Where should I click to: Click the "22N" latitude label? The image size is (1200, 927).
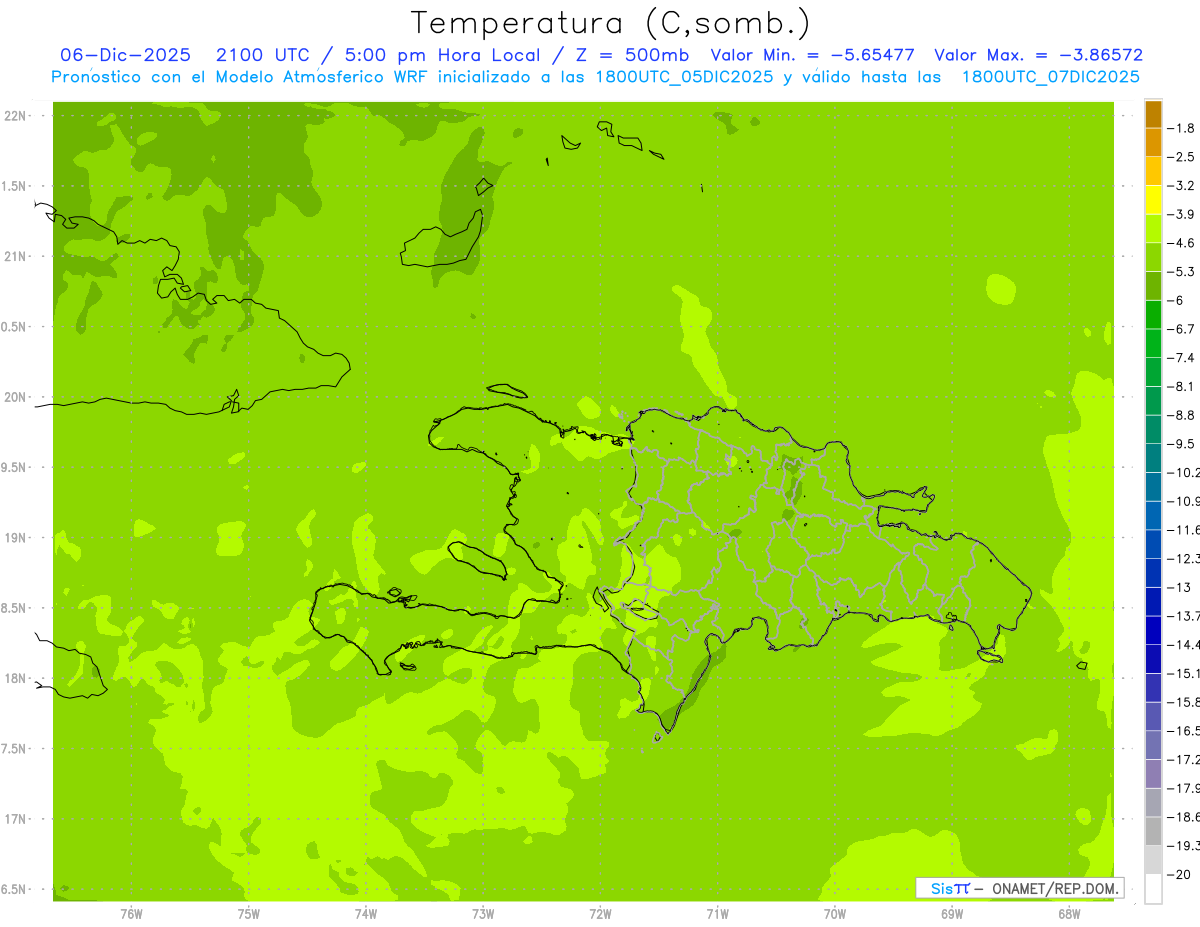click(x=15, y=116)
